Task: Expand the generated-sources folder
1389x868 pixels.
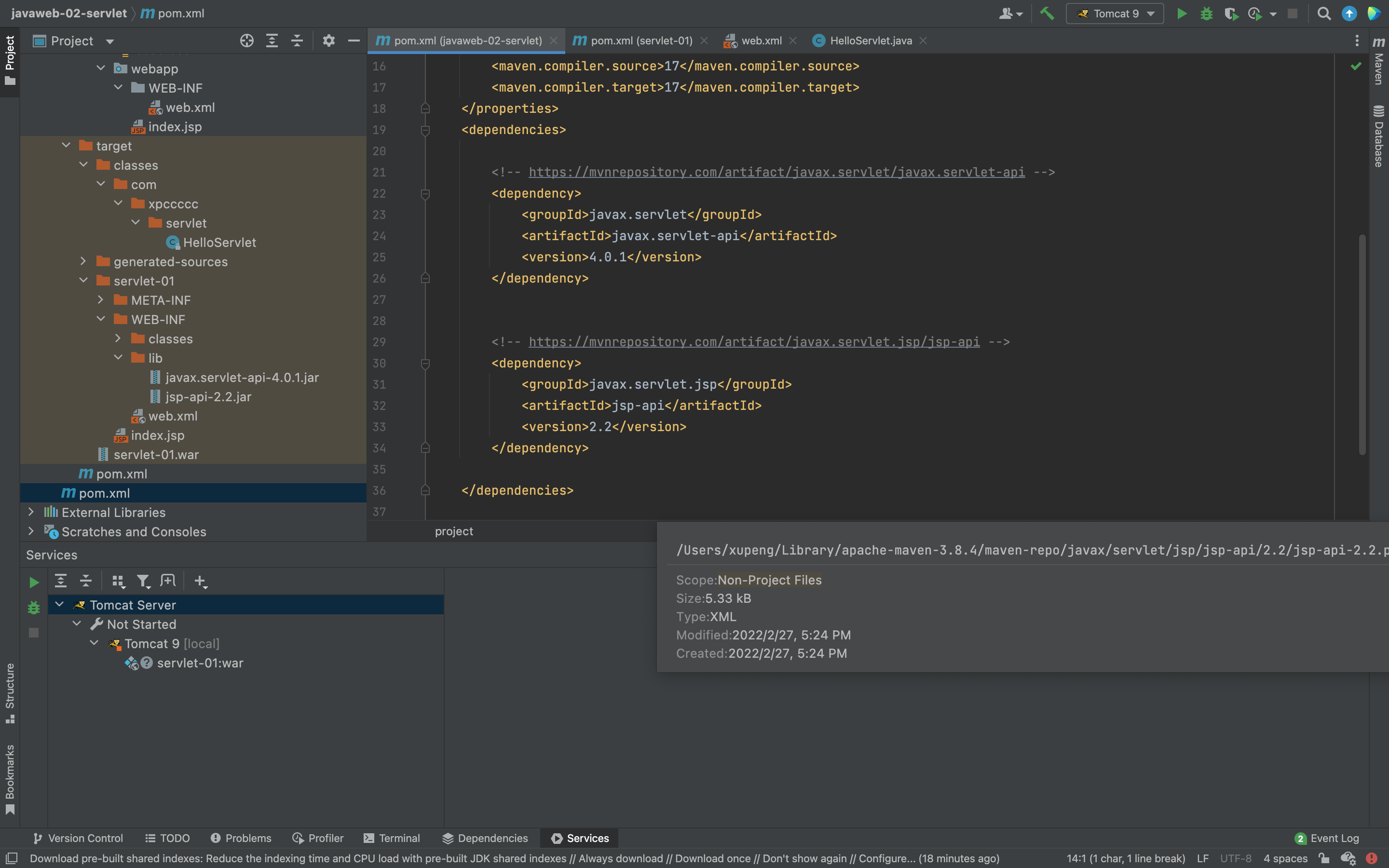Action: click(x=83, y=261)
